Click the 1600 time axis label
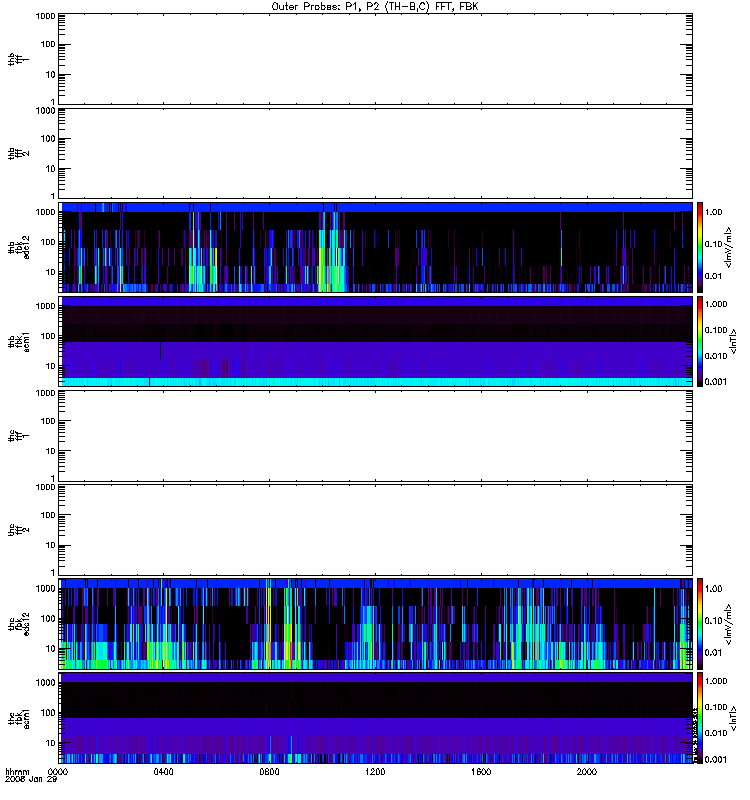 pyautogui.click(x=481, y=772)
